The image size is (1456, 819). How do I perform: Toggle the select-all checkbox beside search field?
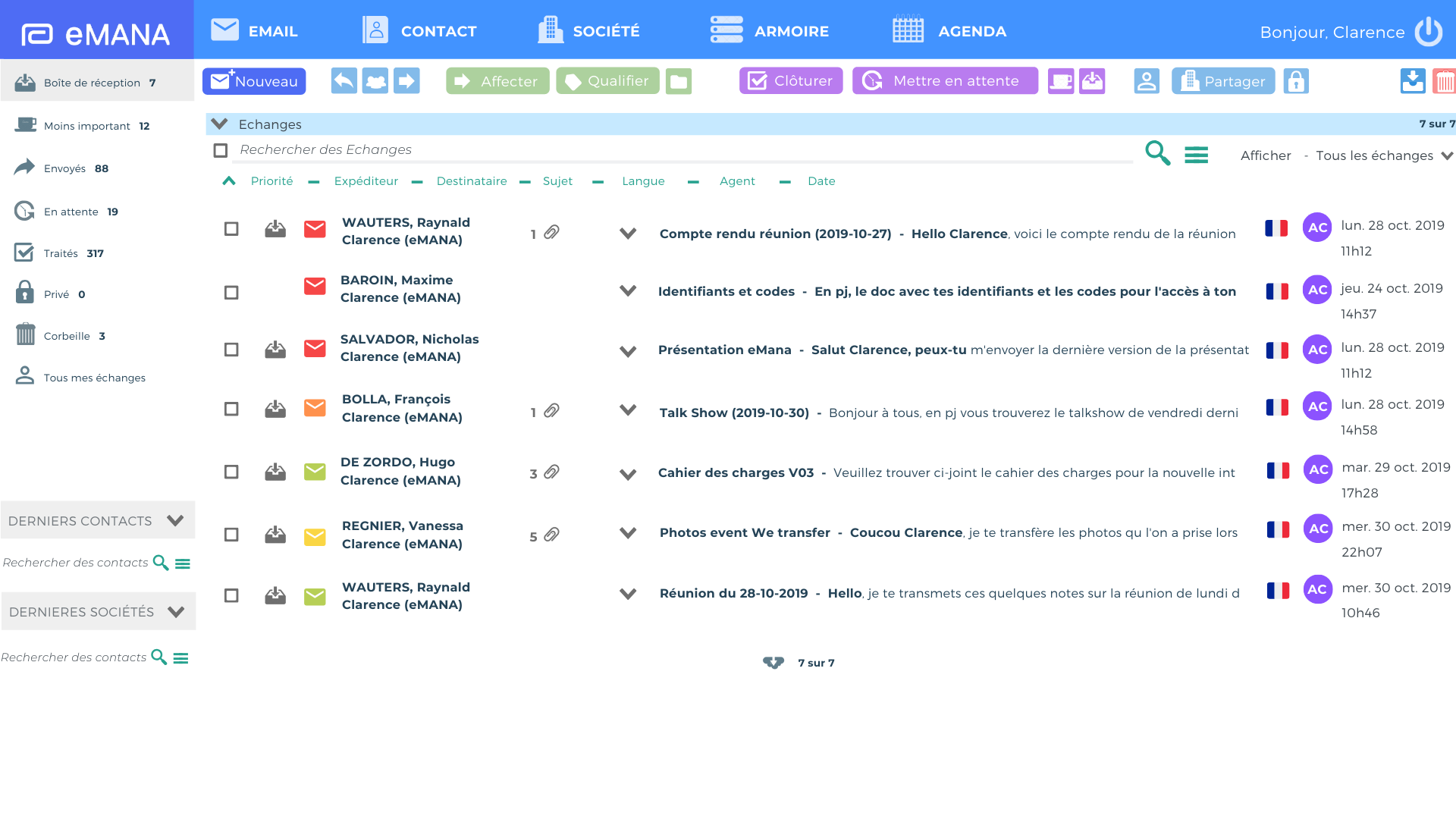tap(221, 151)
